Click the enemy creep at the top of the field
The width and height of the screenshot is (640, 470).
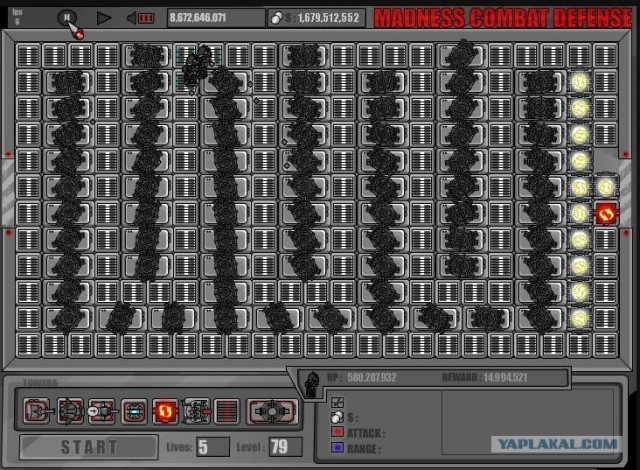tap(198, 67)
